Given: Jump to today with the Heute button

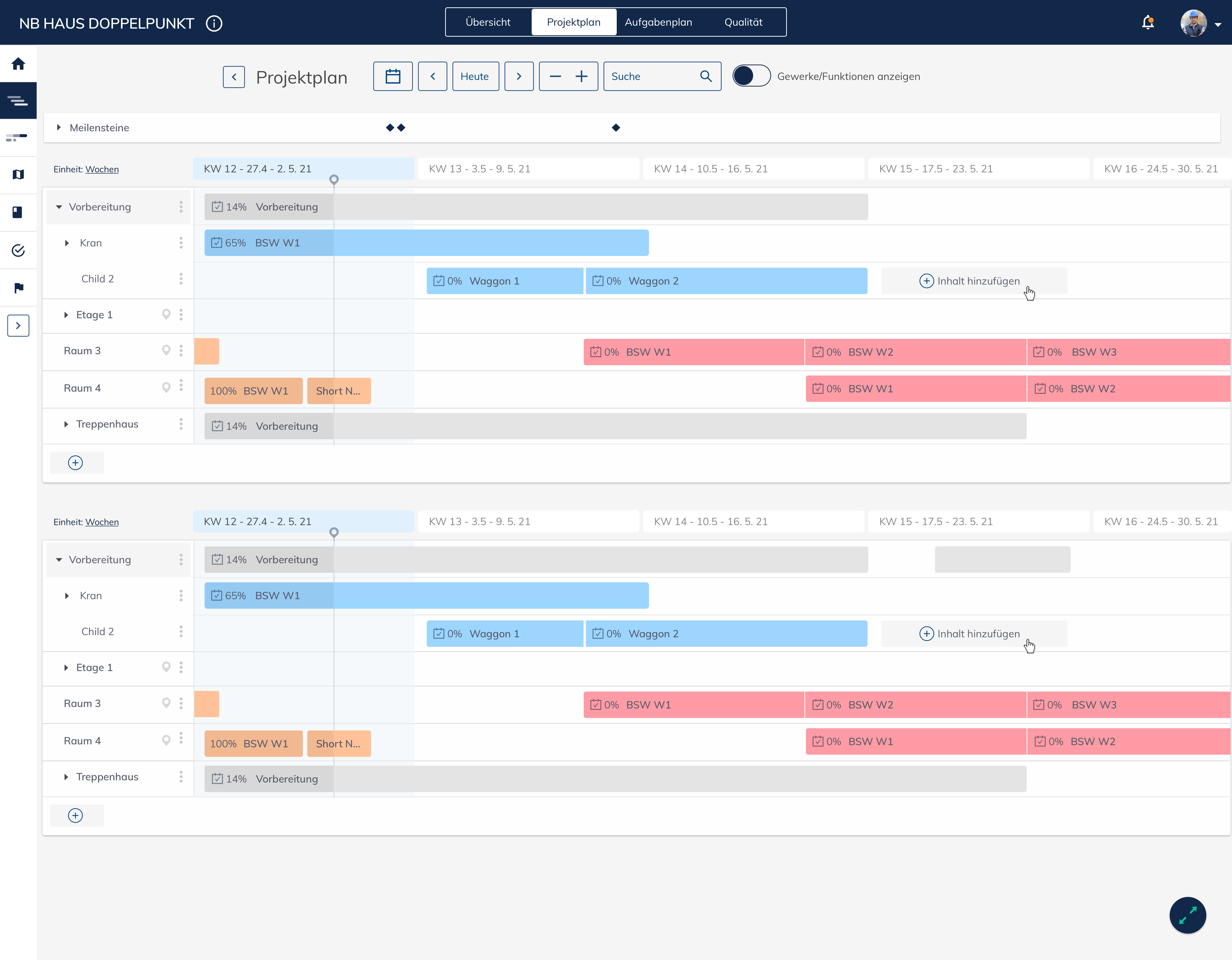Looking at the screenshot, I should (475, 76).
